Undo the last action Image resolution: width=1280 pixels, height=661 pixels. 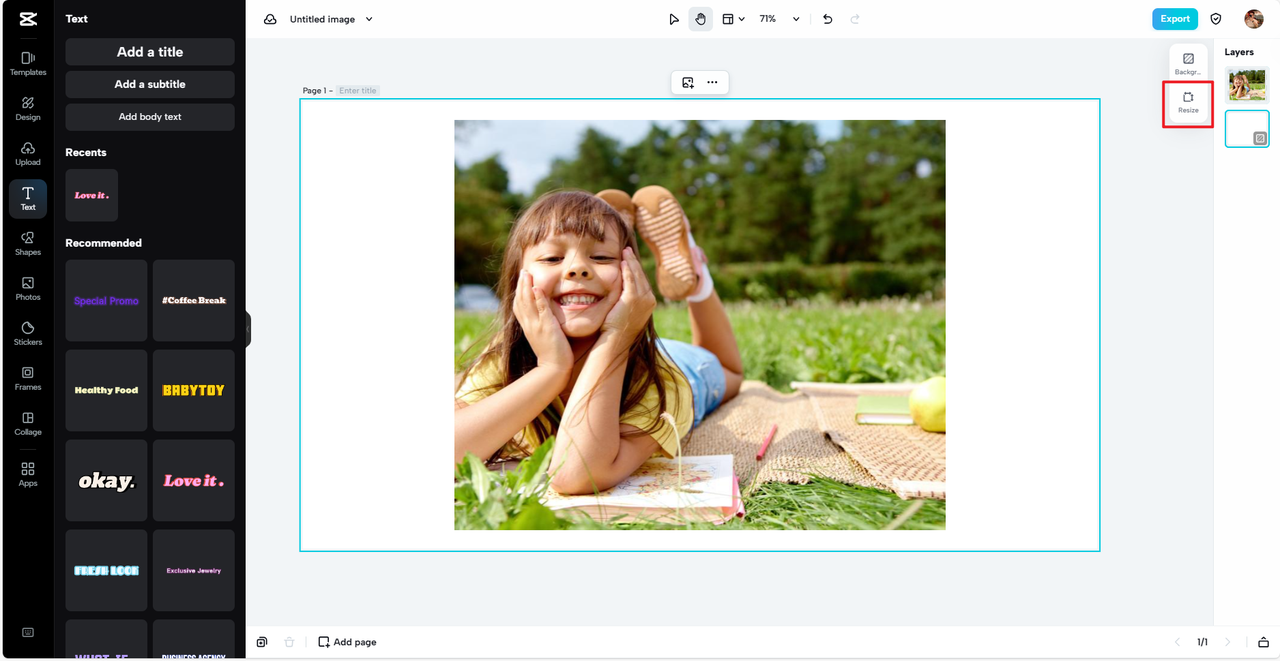tap(827, 19)
